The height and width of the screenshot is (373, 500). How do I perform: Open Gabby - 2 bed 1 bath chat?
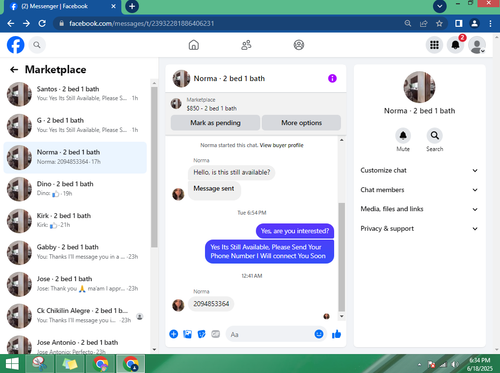[75, 252]
